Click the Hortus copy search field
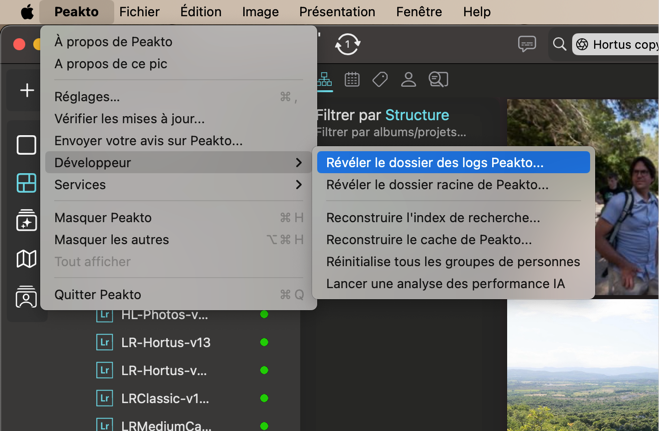Image resolution: width=659 pixels, height=431 pixels. pyautogui.click(x=615, y=44)
